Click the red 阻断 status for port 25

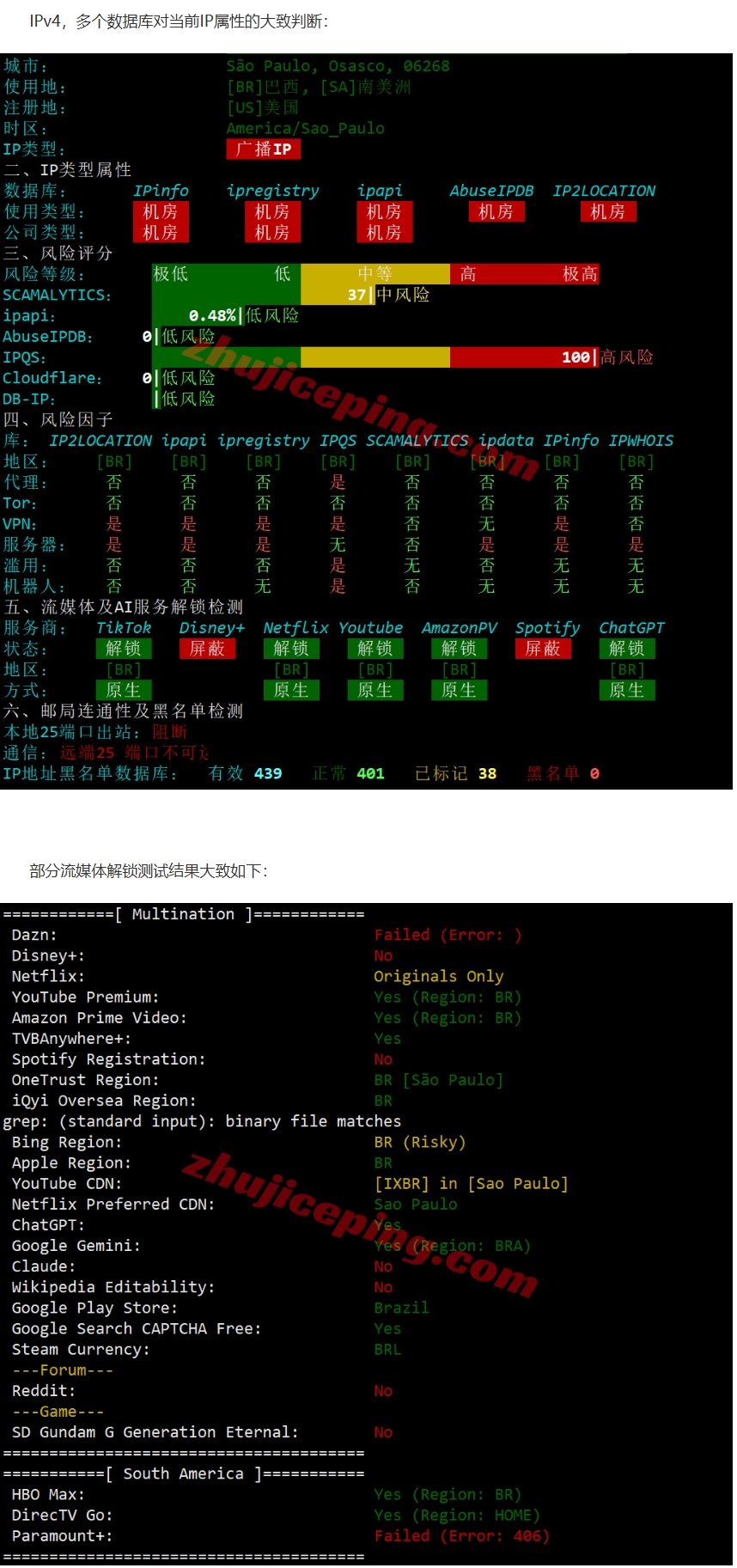(170, 732)
